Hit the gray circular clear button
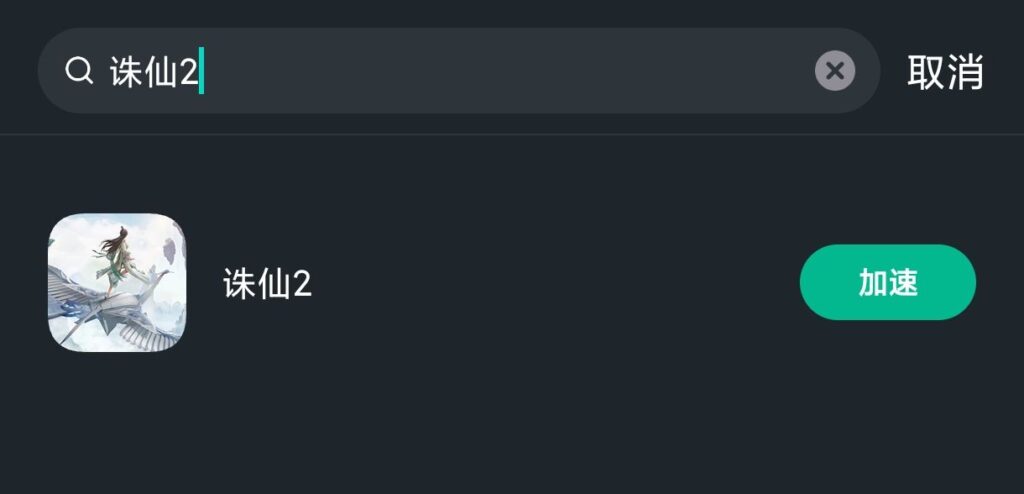The height and width of the screenshot is (494, 1024). point(835,71)
